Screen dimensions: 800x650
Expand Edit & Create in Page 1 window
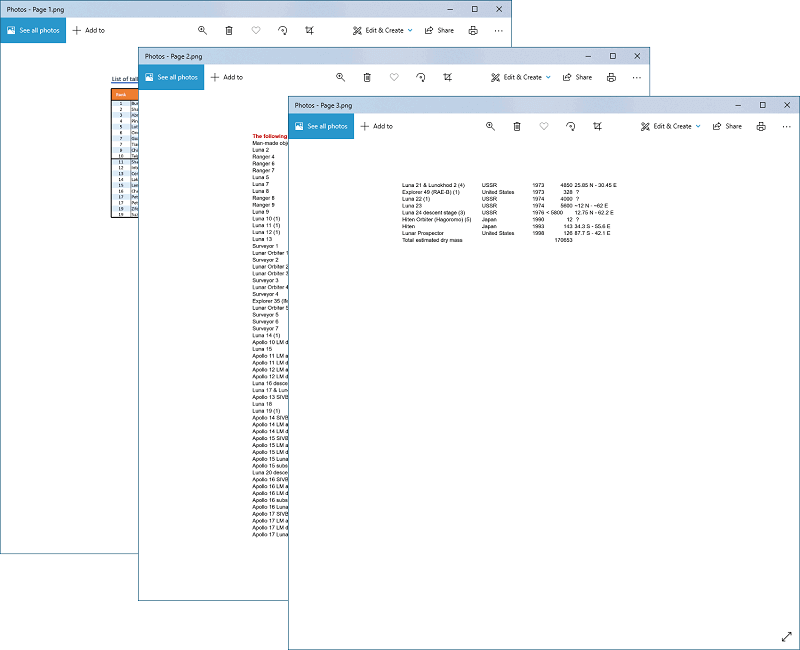click(382, 30)
